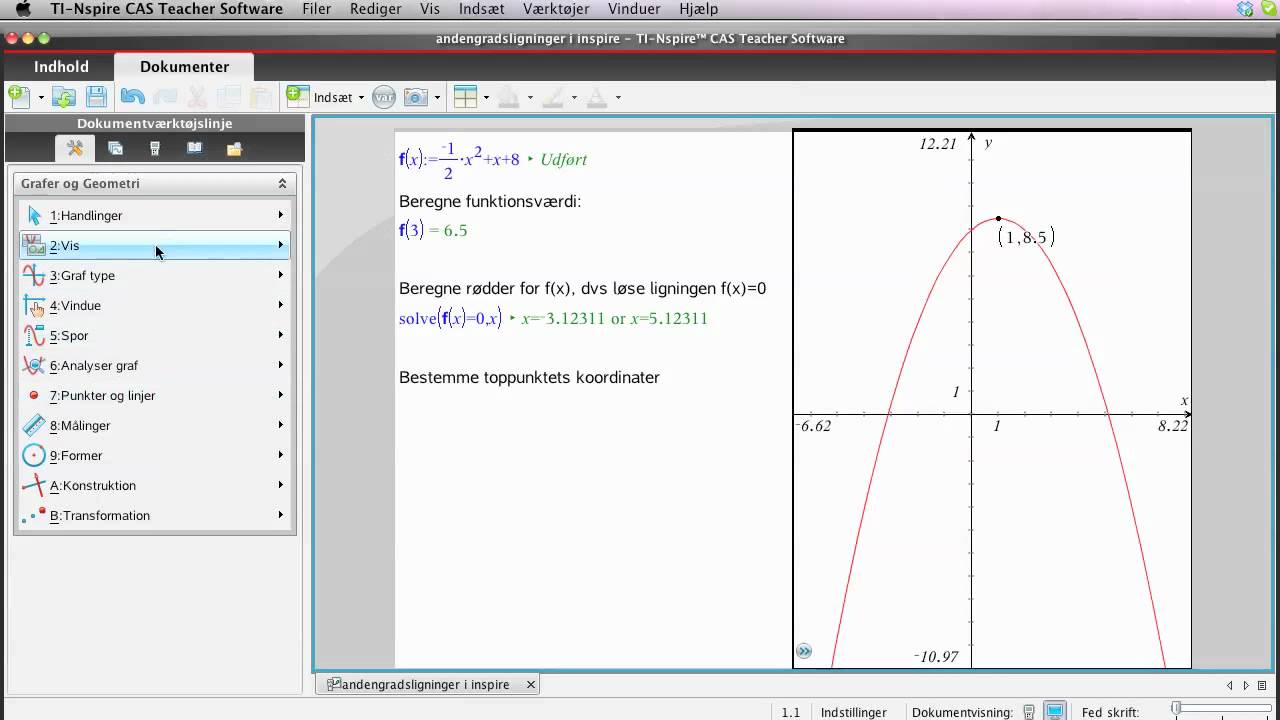Image resolution: width=1280 pixels, height=720 pixels.
Task: Collapse the Grafer og Geometri panel
Action: point(282,183)
